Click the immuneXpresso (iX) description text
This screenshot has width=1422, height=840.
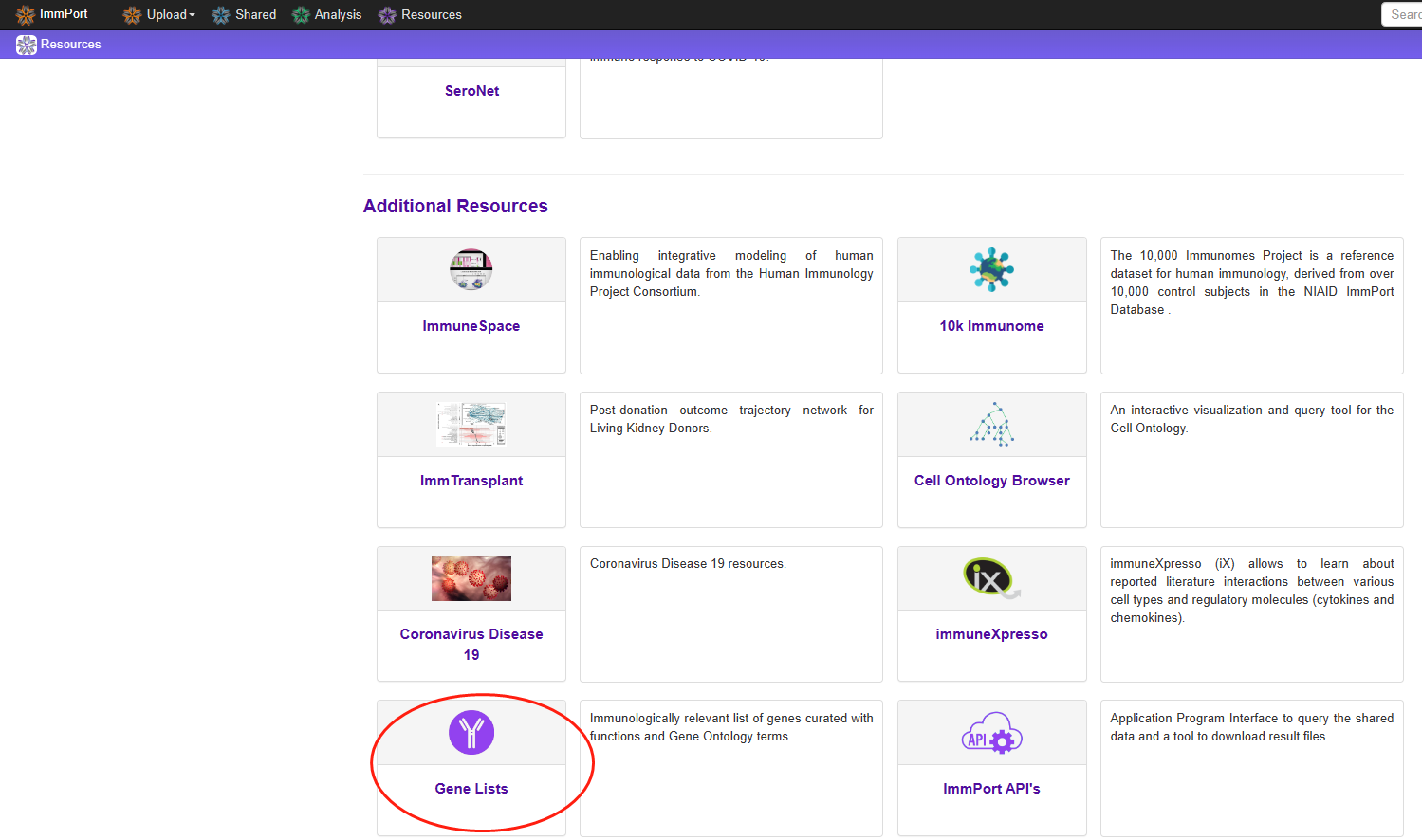click(1252, 591)
